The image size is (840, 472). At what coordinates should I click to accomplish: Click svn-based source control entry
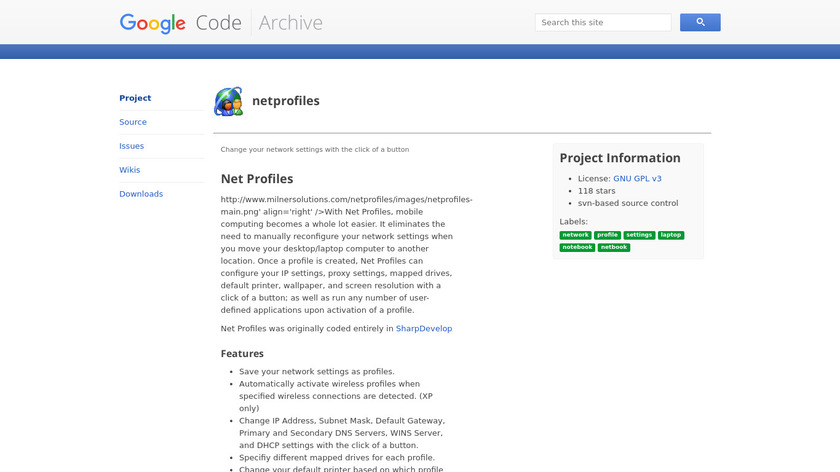tap(628, 203)
